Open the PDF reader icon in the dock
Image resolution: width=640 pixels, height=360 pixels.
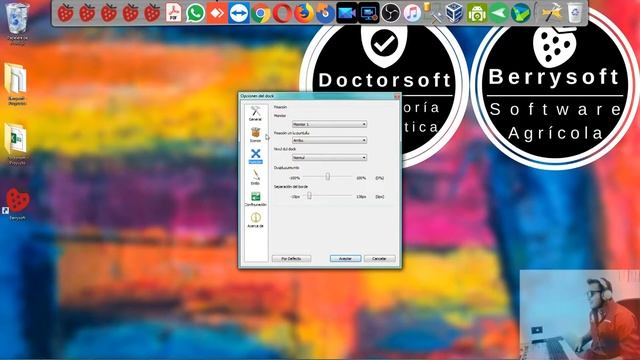(x=173, y=13)
